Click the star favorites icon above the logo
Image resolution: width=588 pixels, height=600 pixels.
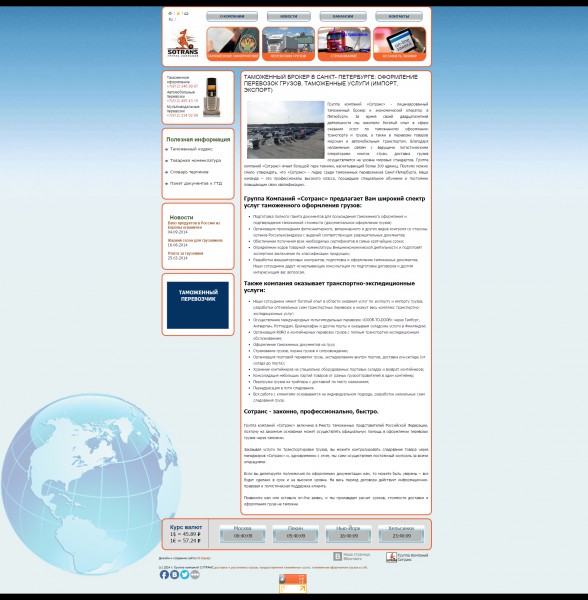tap(178, 13)
